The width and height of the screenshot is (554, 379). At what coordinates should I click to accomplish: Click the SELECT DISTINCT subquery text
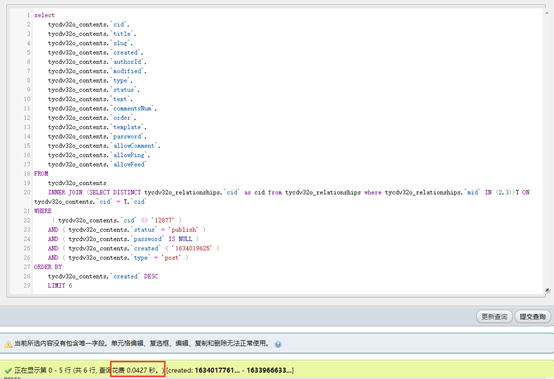coord(115,192)
